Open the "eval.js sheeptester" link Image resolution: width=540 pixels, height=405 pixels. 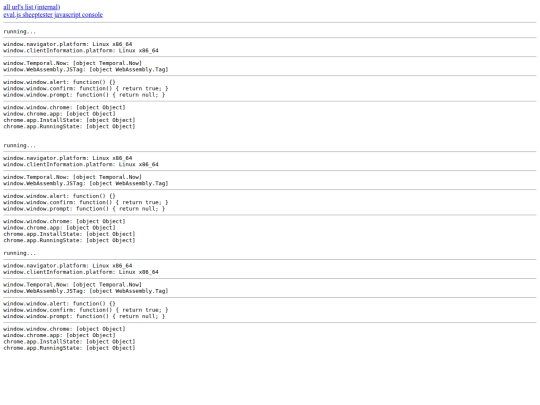[x=28, y=14]
